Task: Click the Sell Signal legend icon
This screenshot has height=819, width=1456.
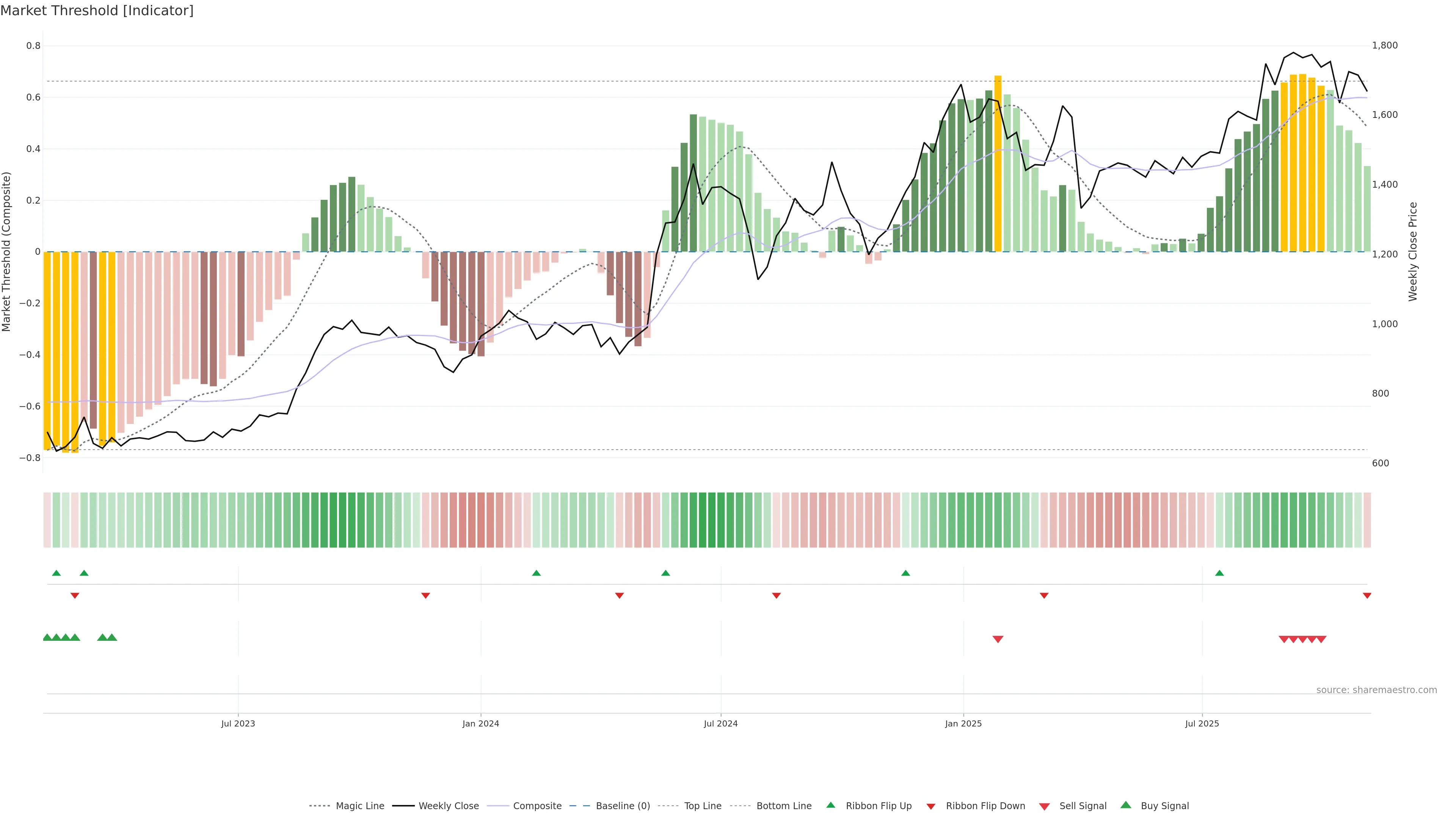Action: click(1045, 806)
